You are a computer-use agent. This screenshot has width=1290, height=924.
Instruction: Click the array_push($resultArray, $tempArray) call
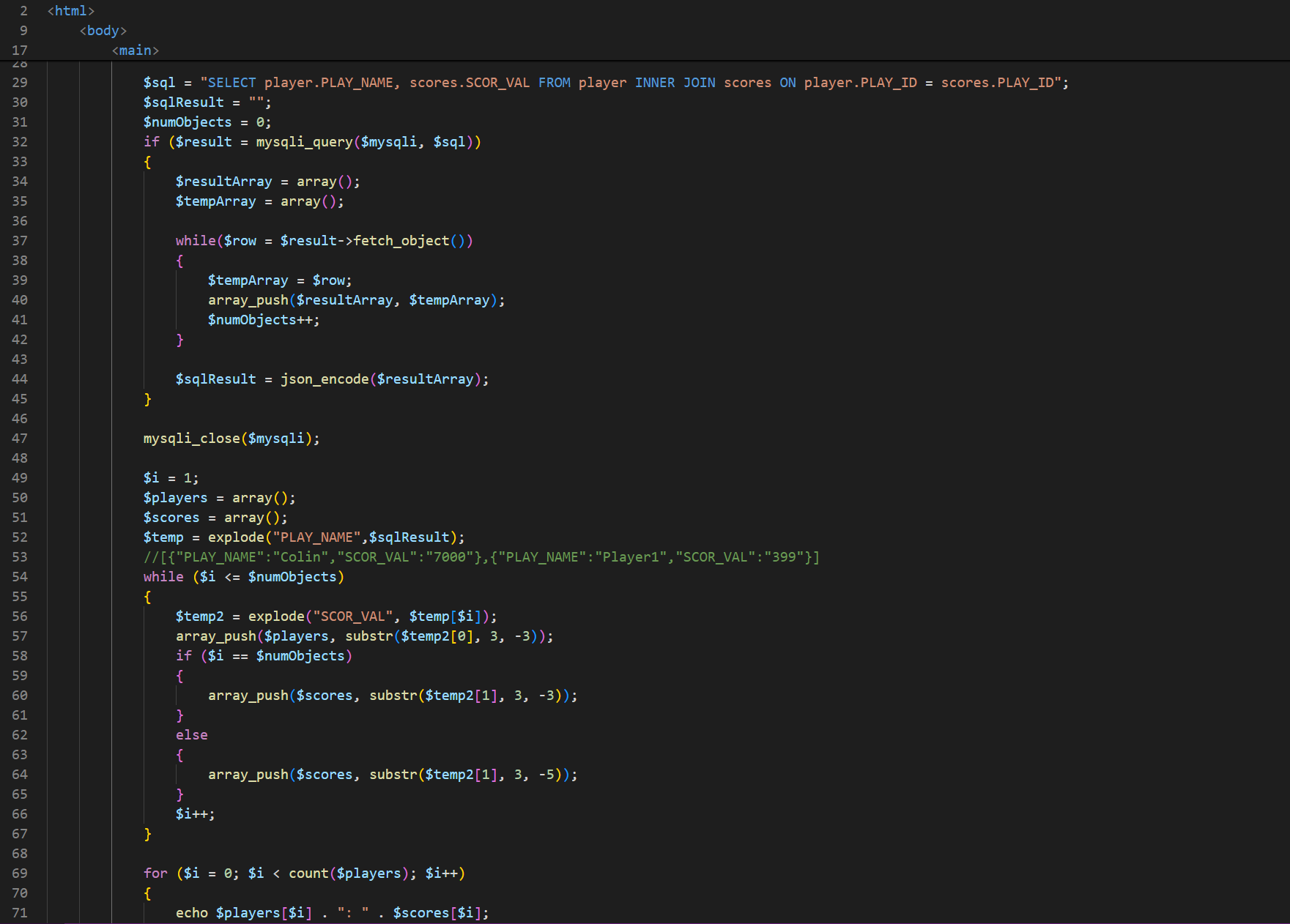pyautogui.click(x=356, y=300)
